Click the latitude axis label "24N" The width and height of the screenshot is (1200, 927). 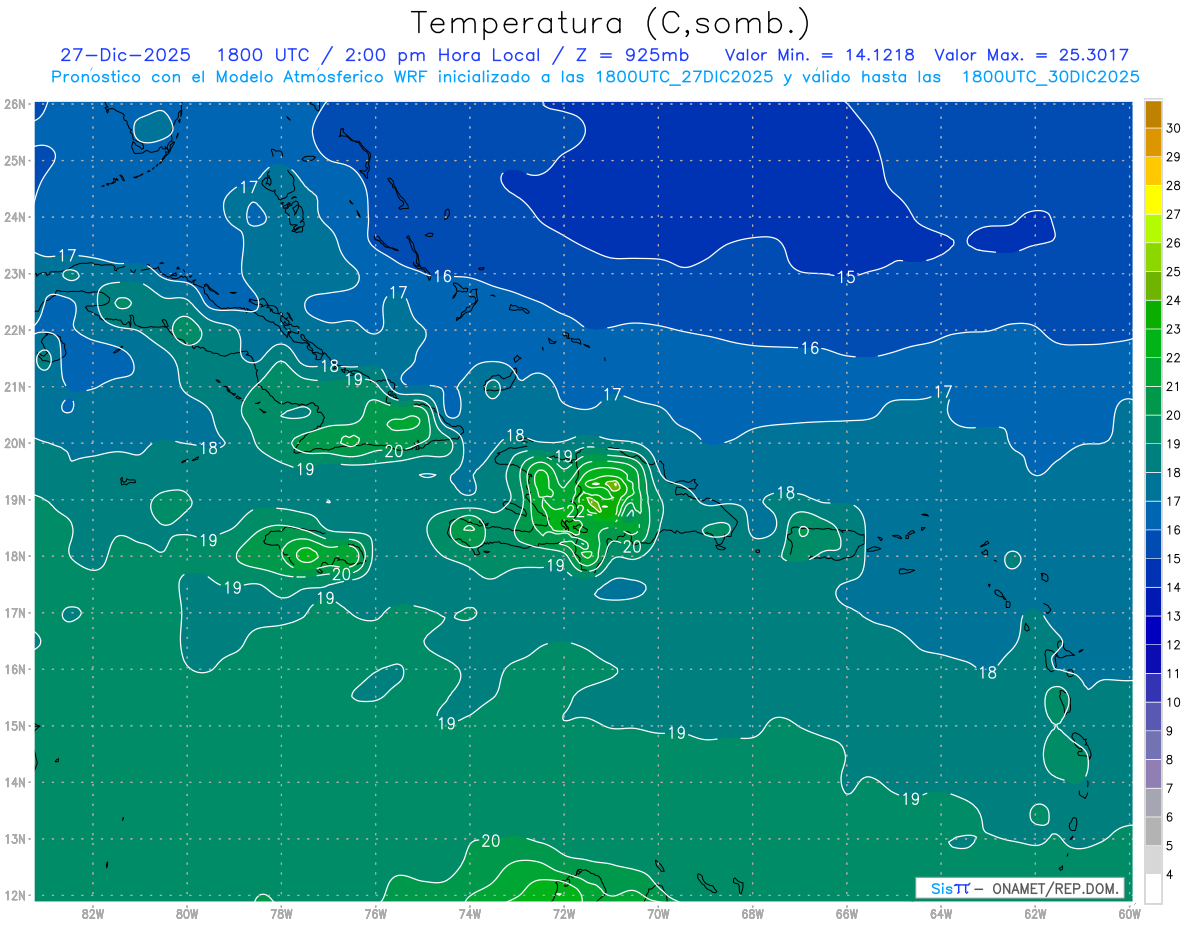[x=14, y=217]
